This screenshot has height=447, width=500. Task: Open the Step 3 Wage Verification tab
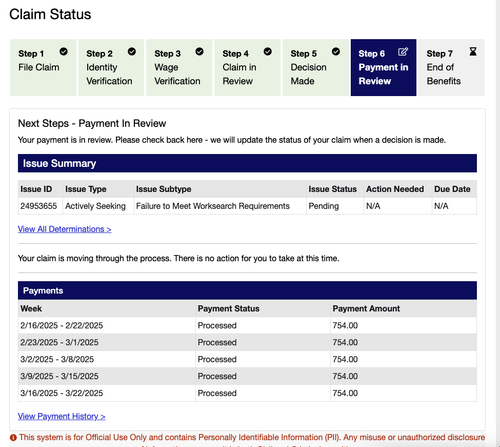[179, 68]
